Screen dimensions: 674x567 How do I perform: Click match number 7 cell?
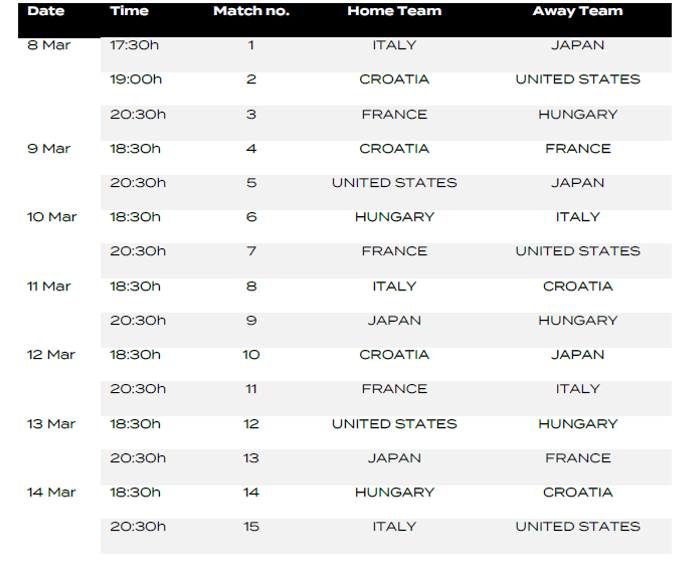point(251,251)
